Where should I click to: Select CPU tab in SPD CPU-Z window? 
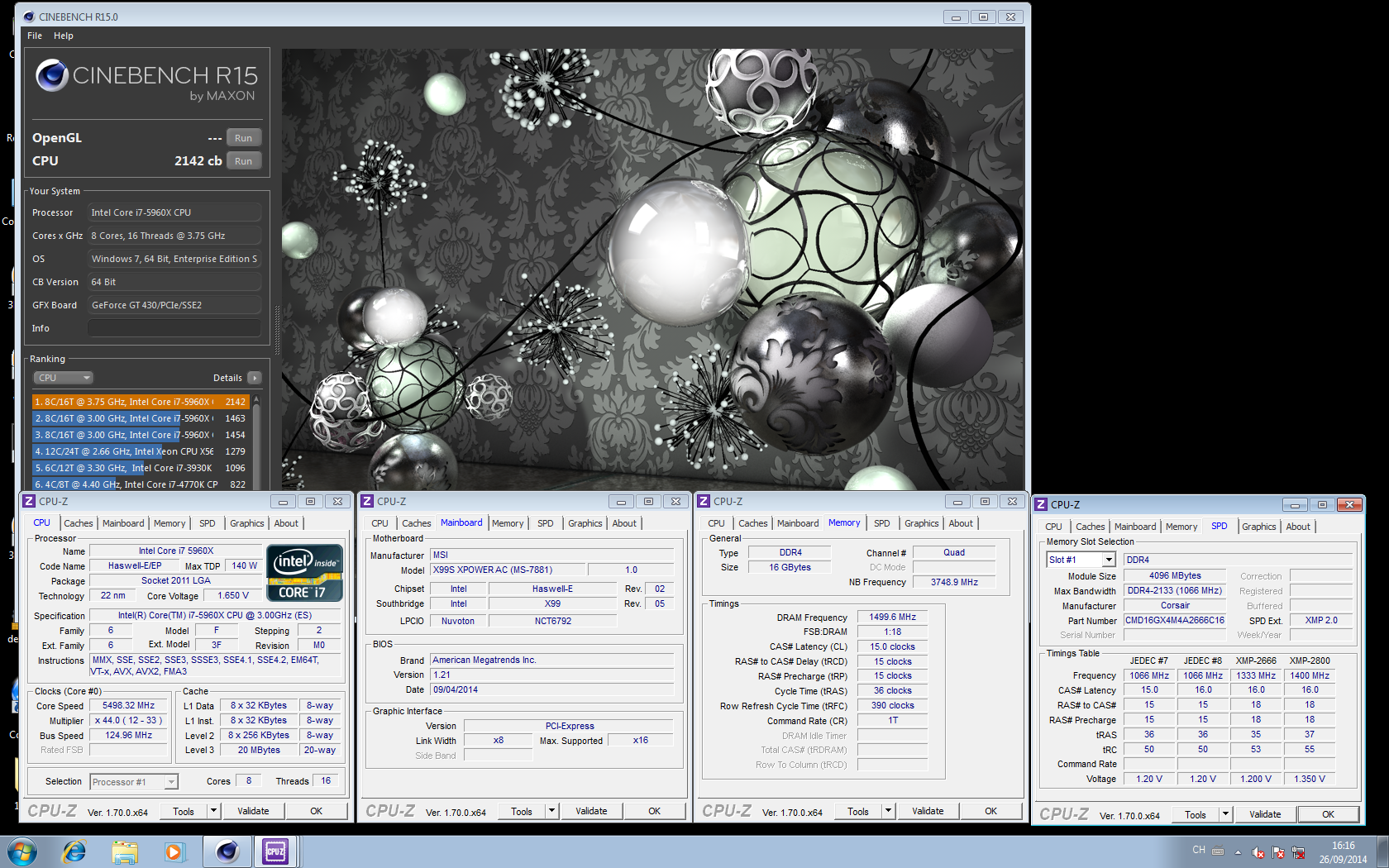point(1053,527)
